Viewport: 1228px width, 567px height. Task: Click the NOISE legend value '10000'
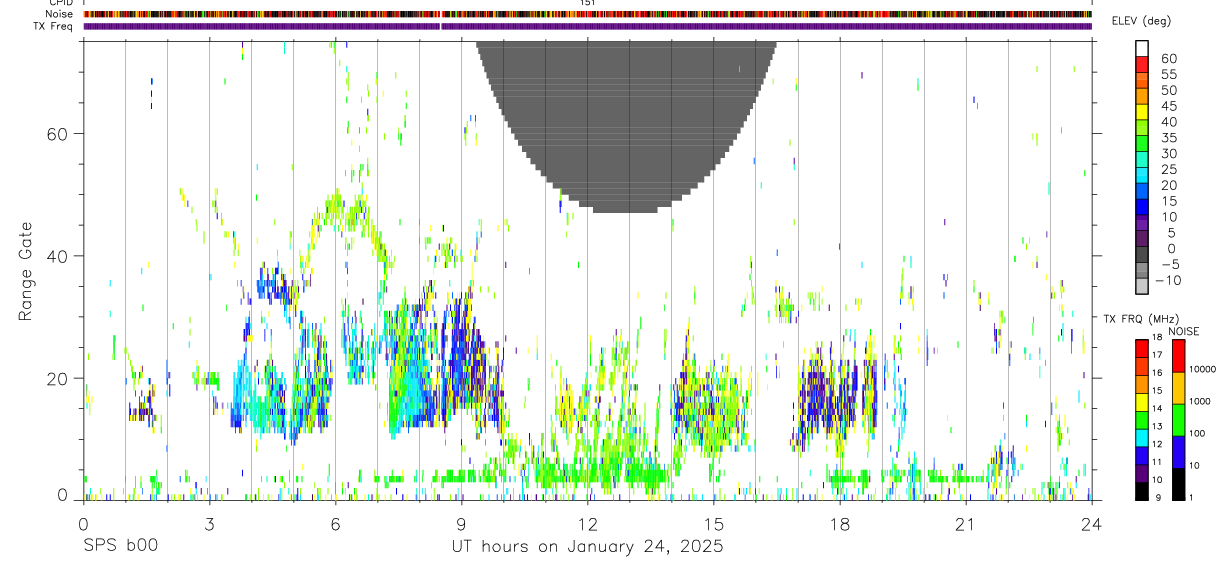(x=1203, y=369)
